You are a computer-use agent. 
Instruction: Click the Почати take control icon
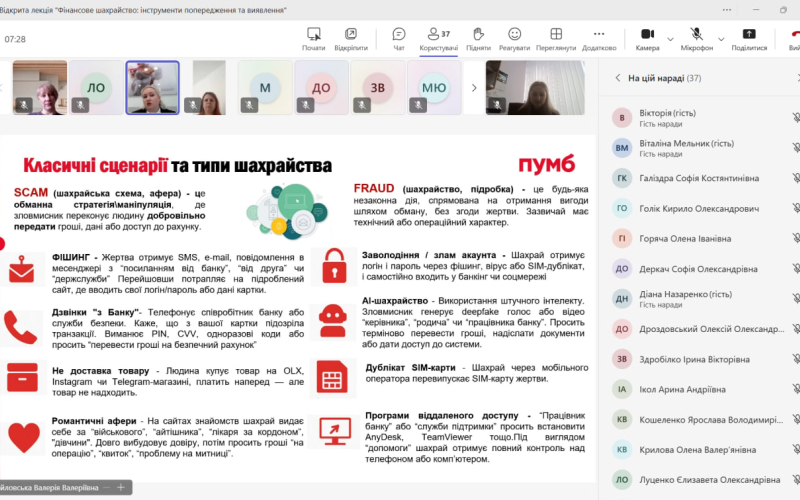click(x=313, y=38)
